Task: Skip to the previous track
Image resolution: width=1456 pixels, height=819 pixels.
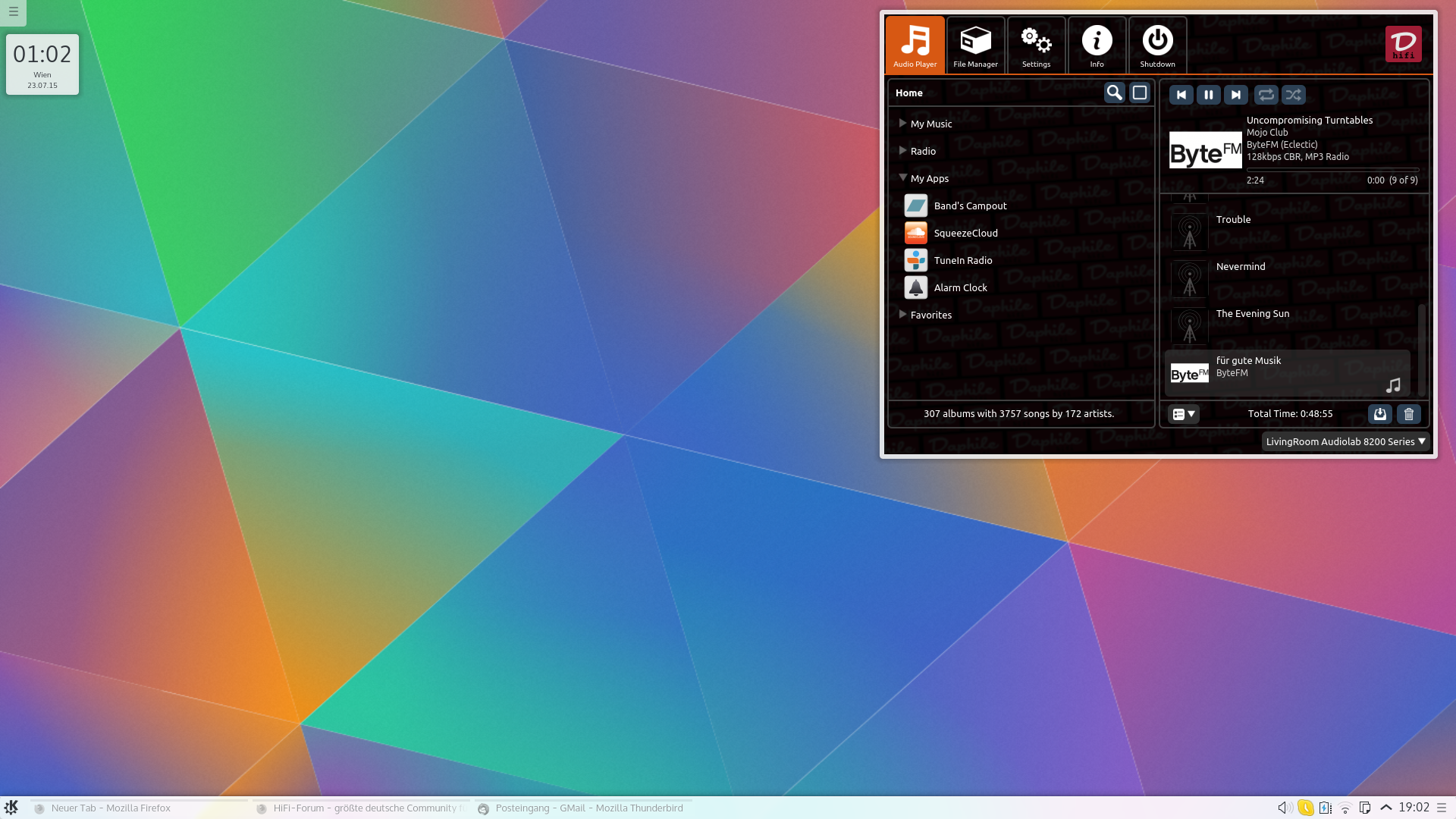Action: pos(1181,95)
